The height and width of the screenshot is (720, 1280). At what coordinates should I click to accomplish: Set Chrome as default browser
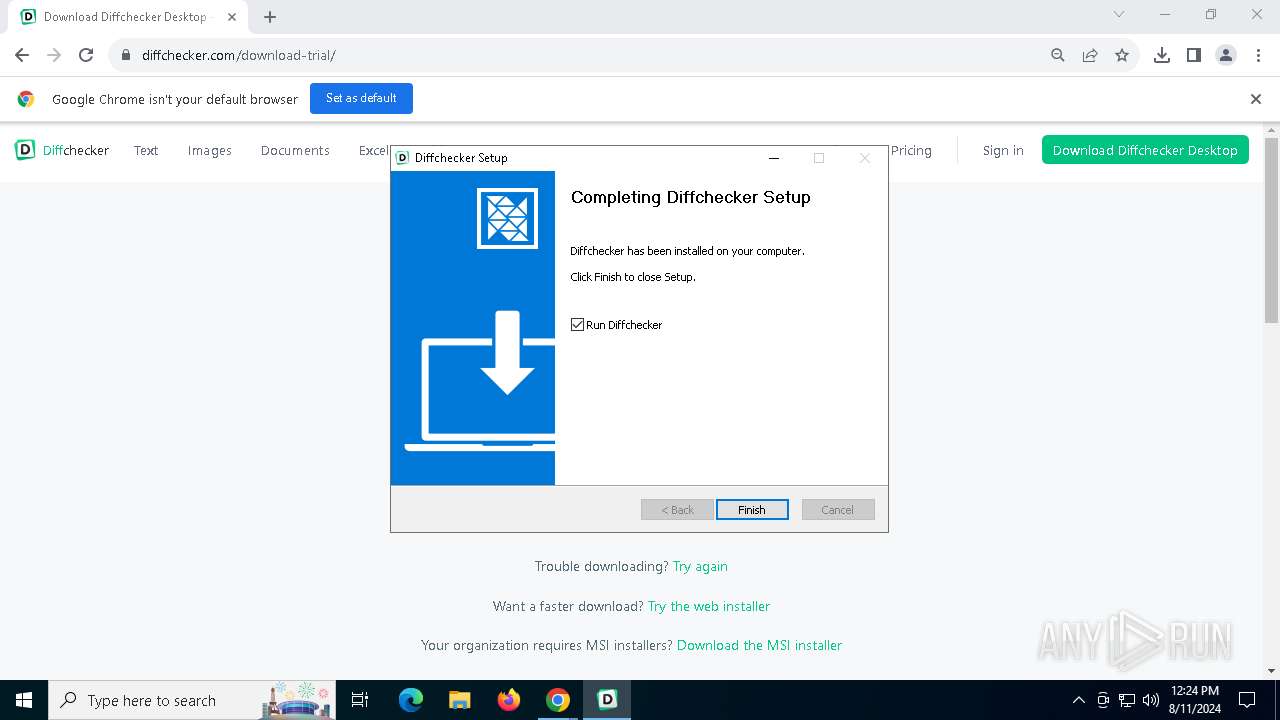(x=361, y=98)
